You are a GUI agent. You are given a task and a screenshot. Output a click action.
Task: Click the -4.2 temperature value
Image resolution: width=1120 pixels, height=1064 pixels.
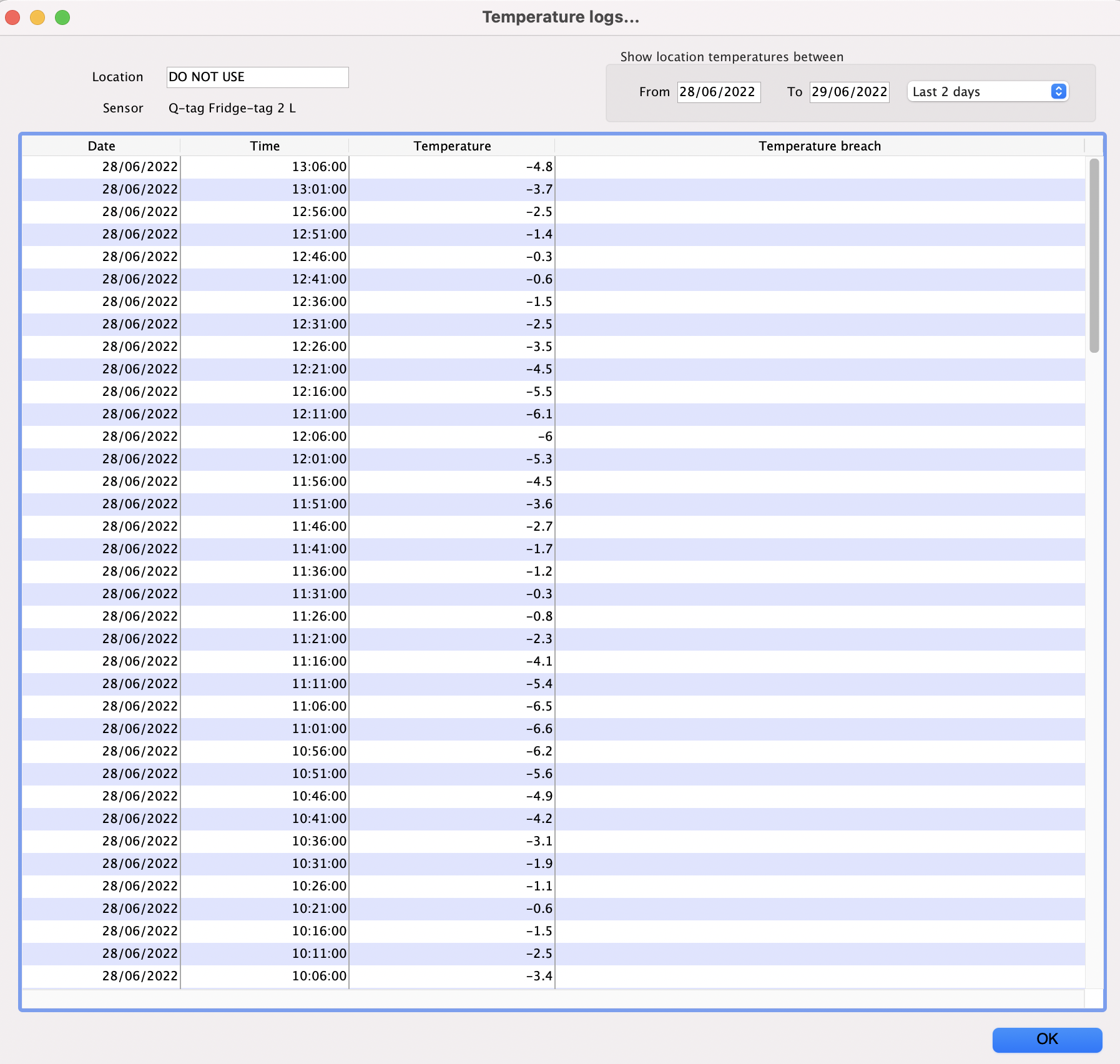click(539, 819)
